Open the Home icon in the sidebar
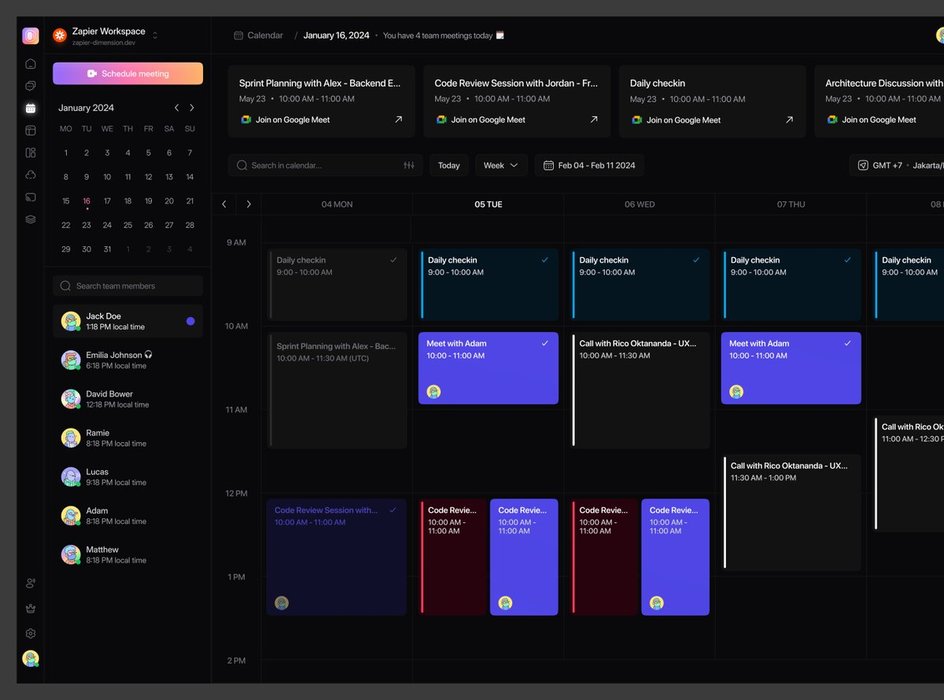Screen dimensions: 944x700 31,63
